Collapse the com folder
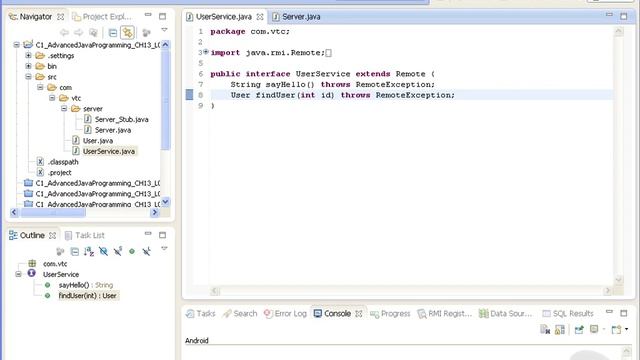The width and height of the screenshot is (640, 360). pyautogui.click(x=40, y=87)
